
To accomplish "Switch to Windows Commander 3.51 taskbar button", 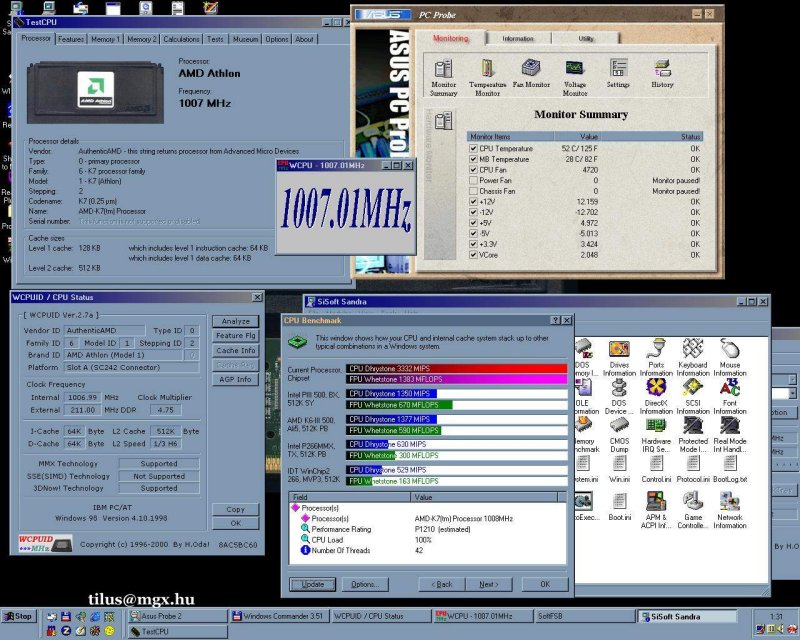I will pyautogui.click(x=280, y=616).
